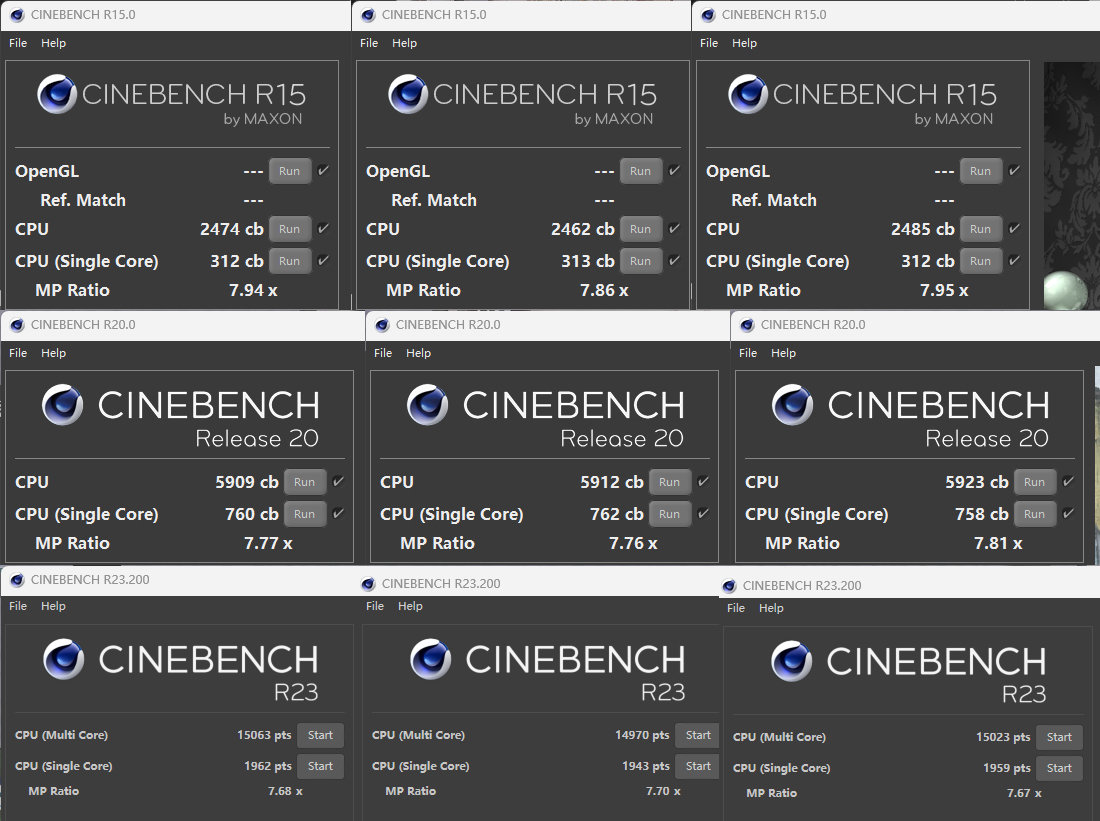Image resolution: width=1100 pixels, height=821 pixels.
Task: Open Help menu in the 5923 cb window
Action: coord(783,353)
